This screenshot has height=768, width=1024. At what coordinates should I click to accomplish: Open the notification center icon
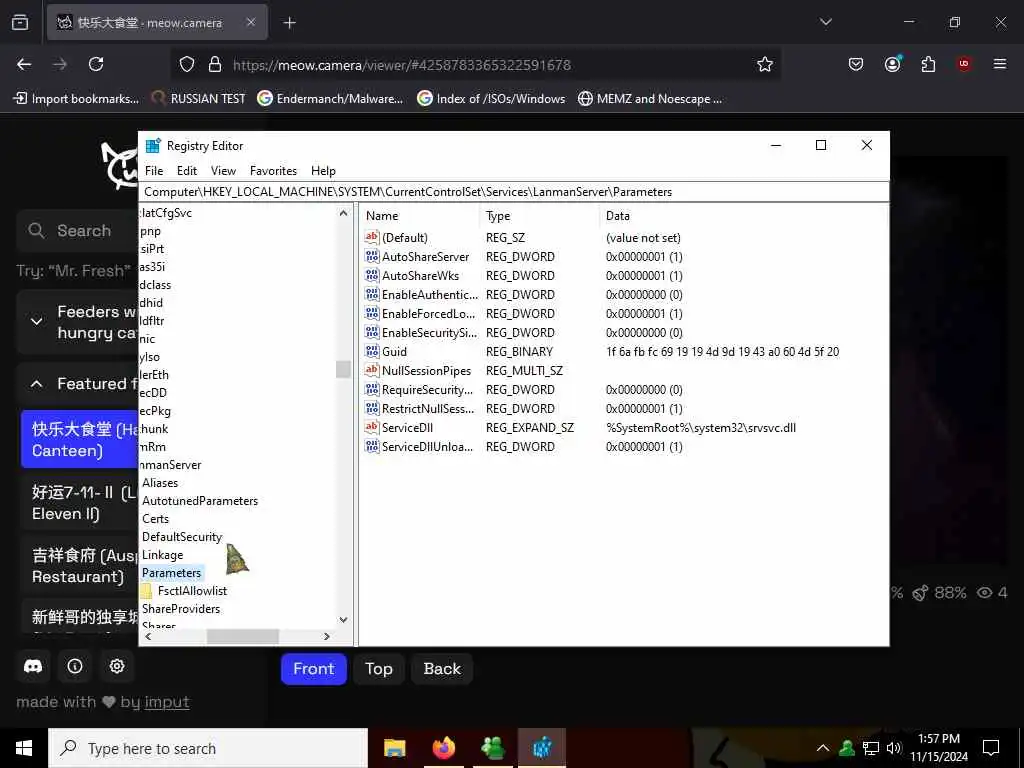click(x=991, y=748)
